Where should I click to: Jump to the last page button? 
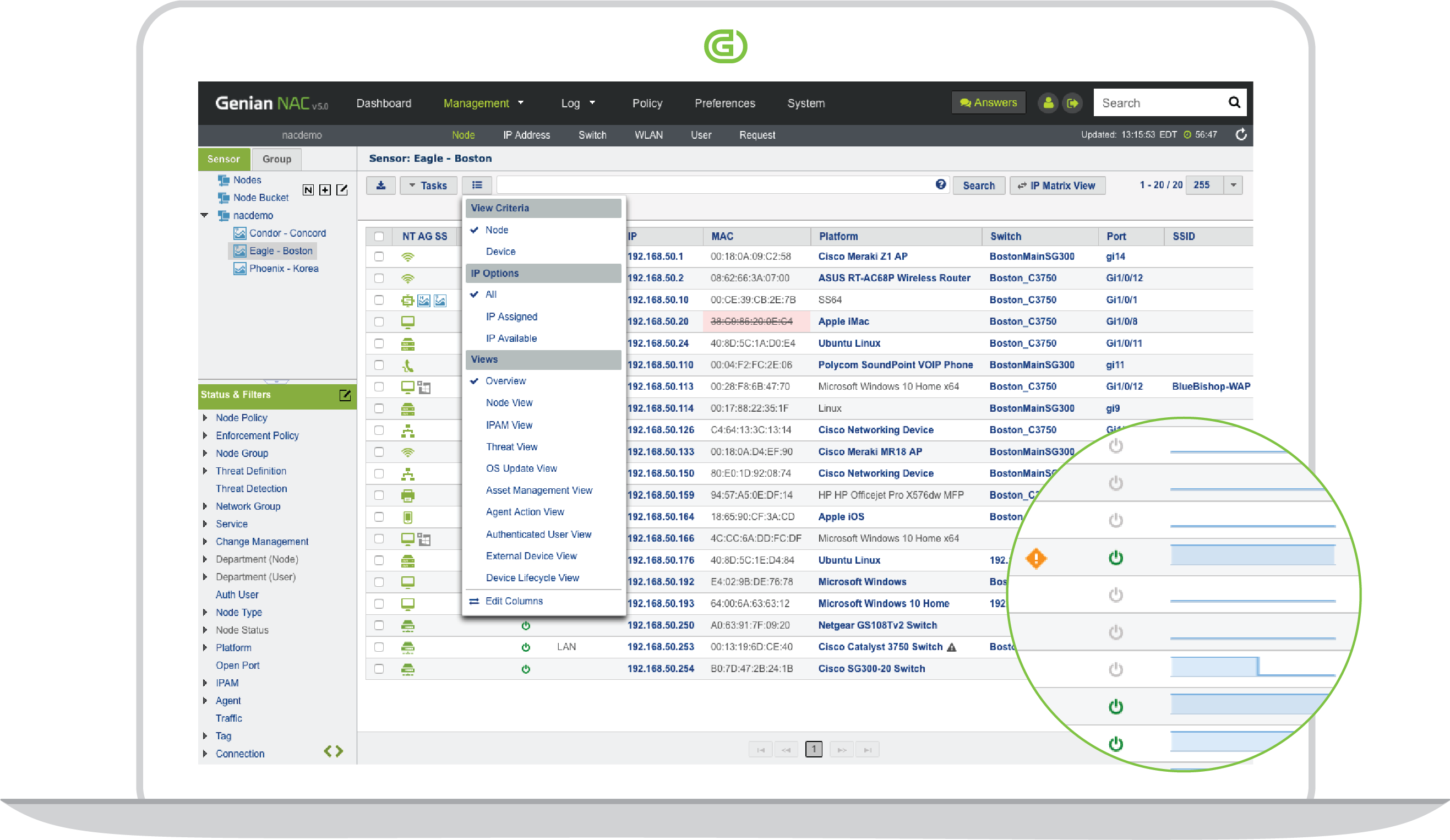click(x=867, y=750)
